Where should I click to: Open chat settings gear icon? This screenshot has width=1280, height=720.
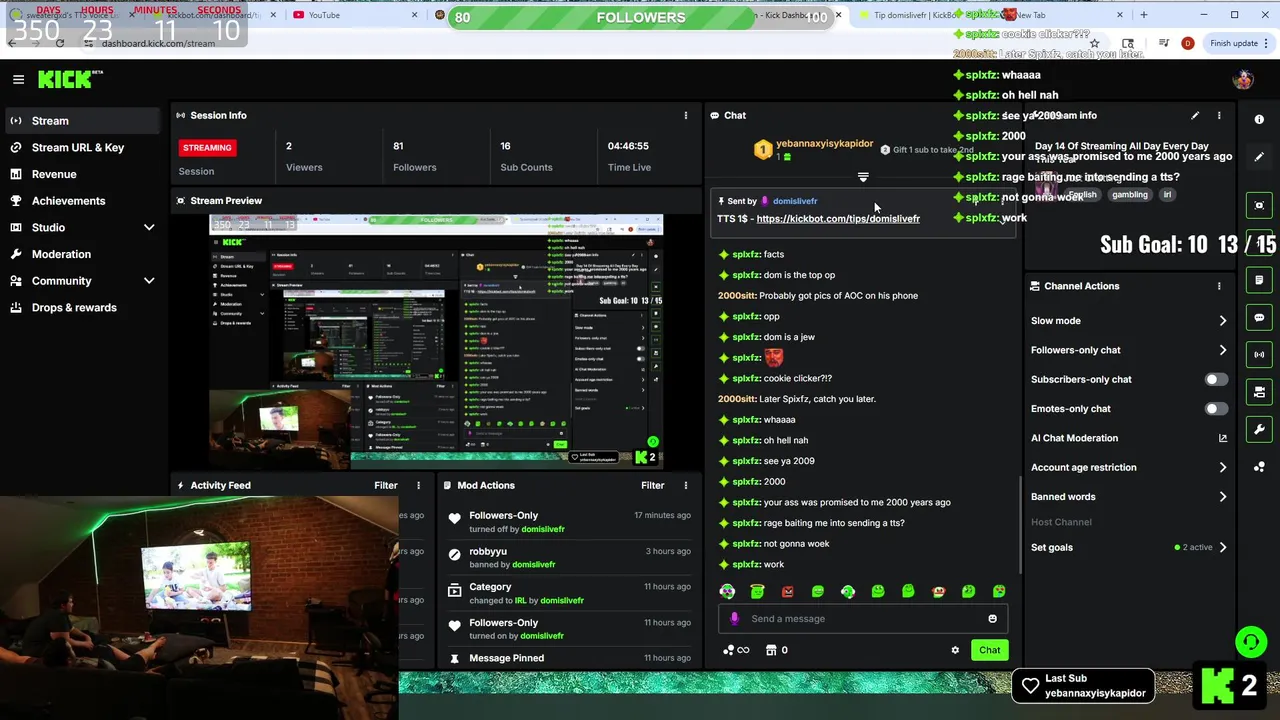955,650
